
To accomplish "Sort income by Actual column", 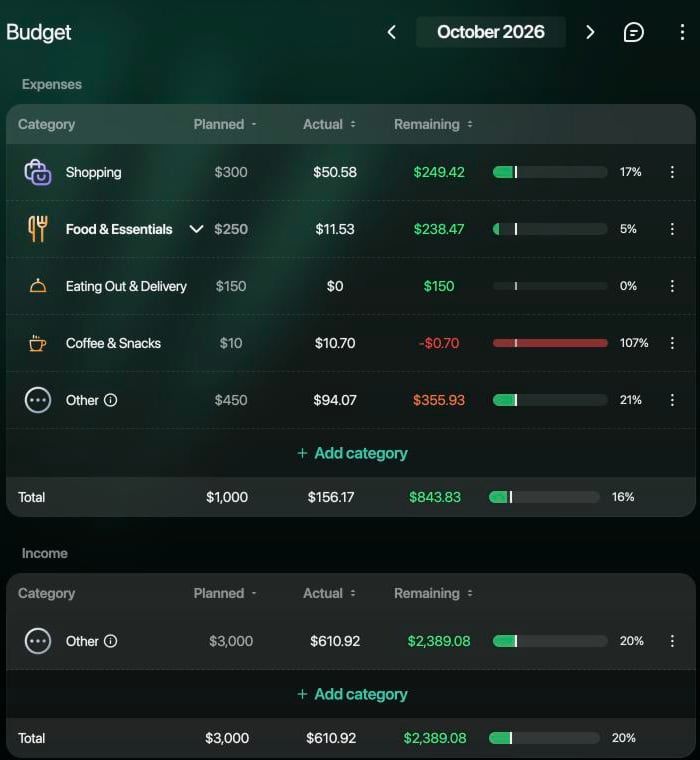I will pyautogui.click(x=329, y=593).
